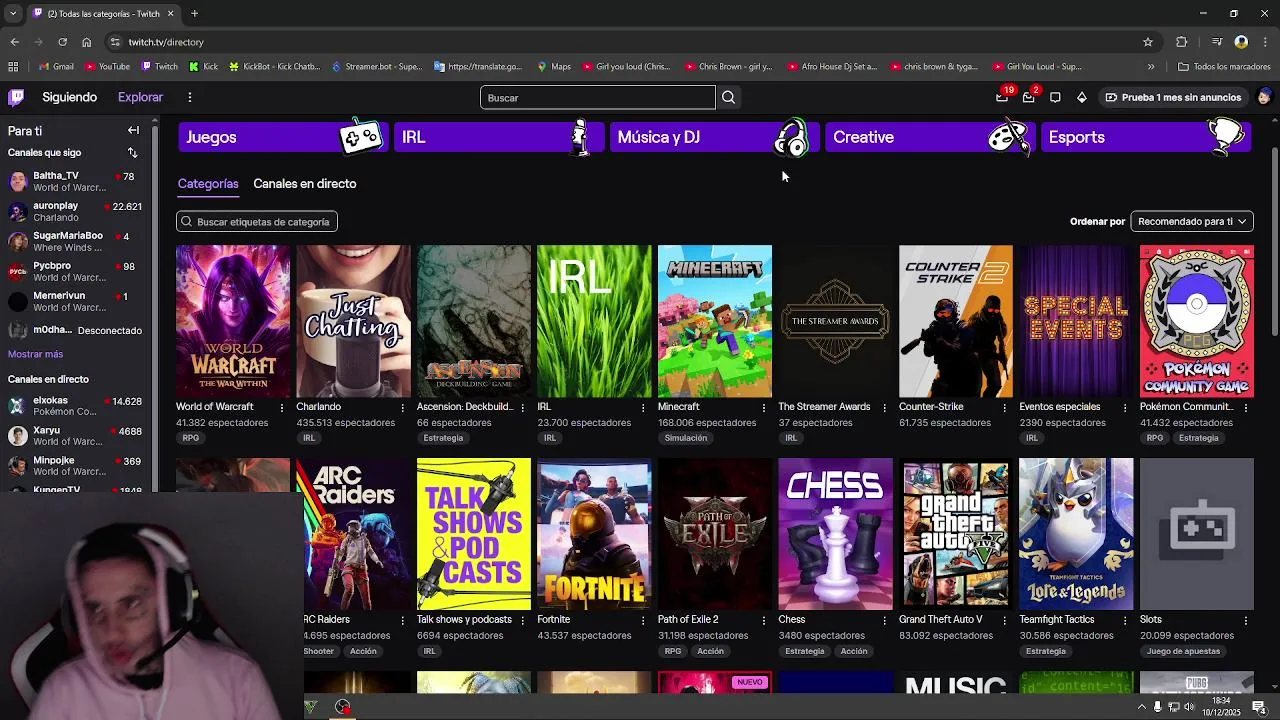Screen dimensions: 1280x720
Task: Open whispers chat bubble icon
Action: click(1055, 97)
